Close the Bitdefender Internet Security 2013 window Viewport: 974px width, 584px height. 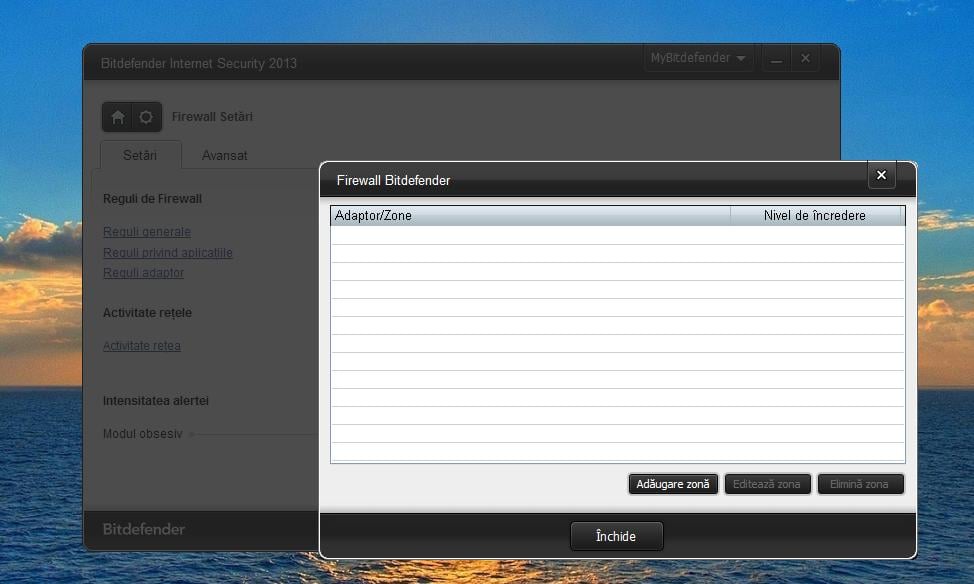(805, 58)
